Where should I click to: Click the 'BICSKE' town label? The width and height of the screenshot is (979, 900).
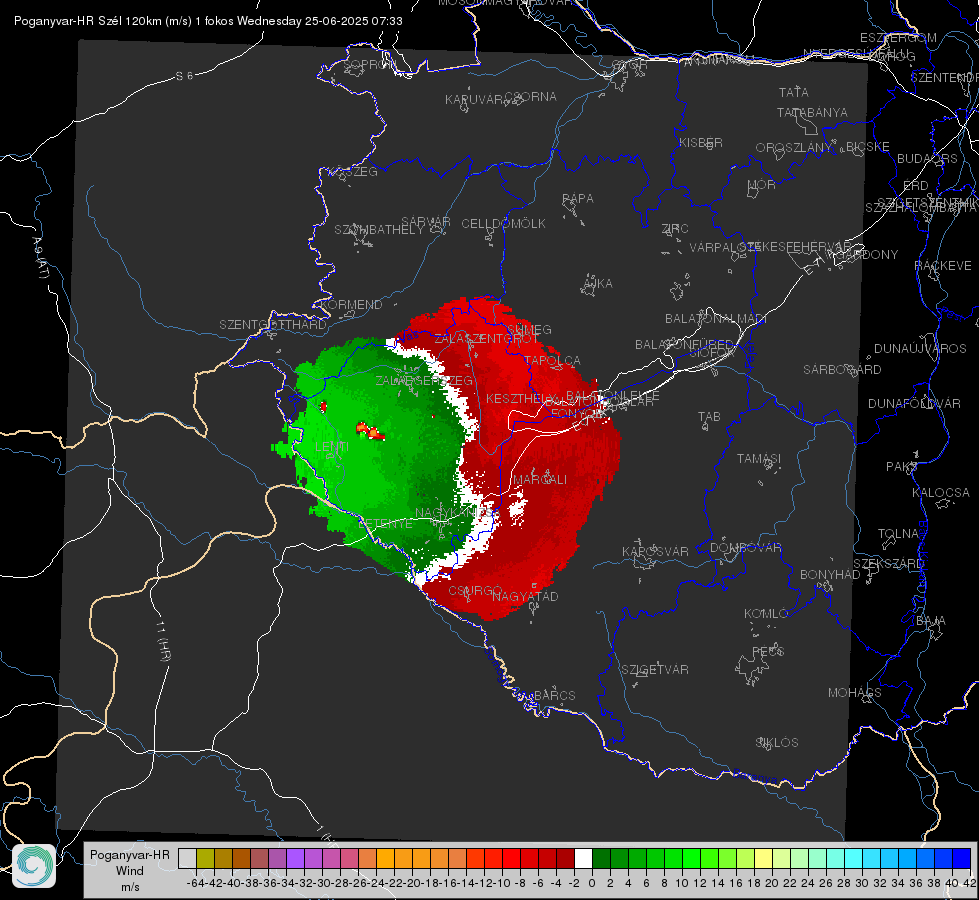(x=868, y=147)
